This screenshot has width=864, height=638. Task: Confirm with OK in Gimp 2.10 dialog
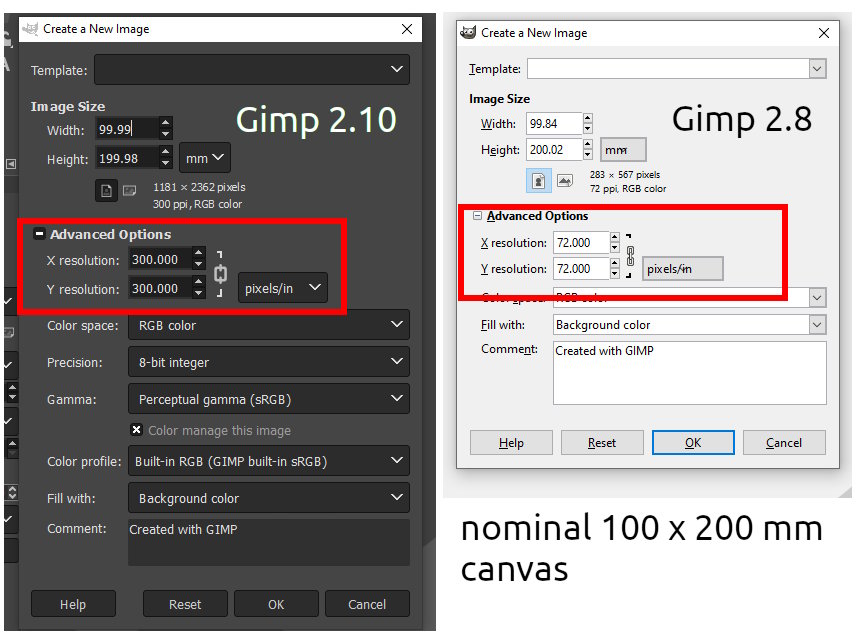point(276,604)
